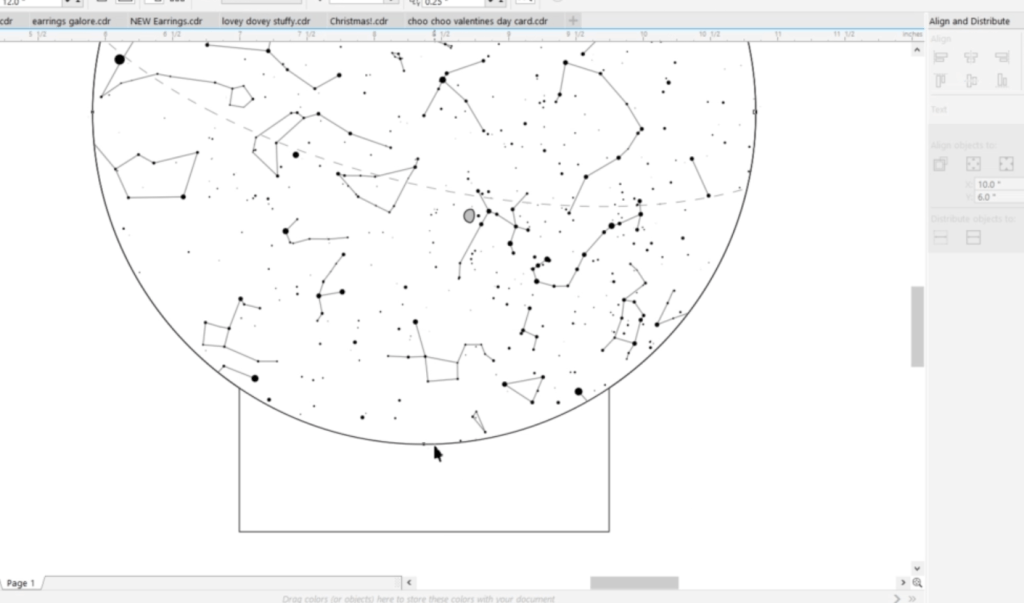1024x603 pixels.
Task: Click the Align Bottom icon
Action: click(1001, 81)
